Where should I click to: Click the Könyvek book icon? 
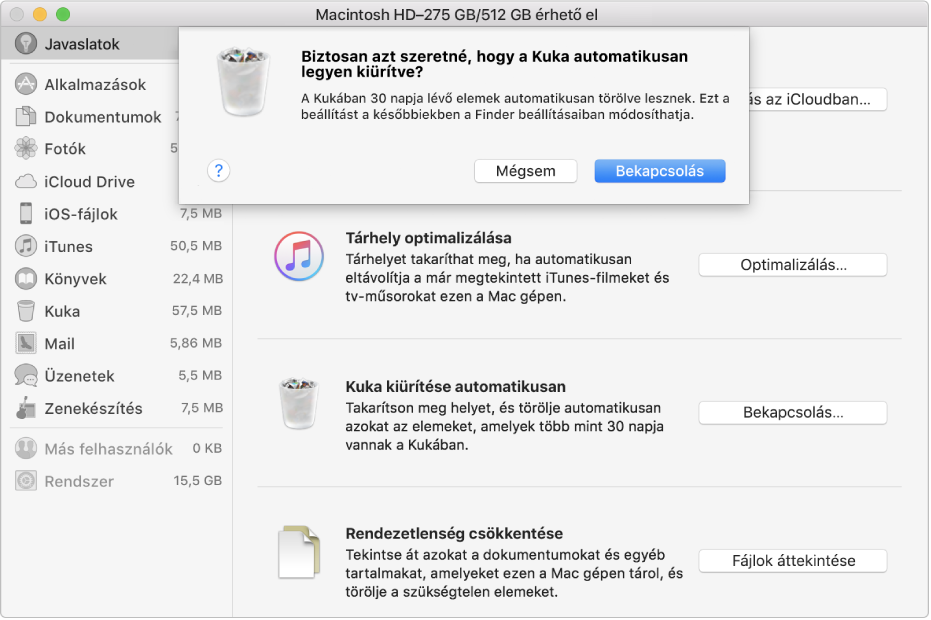click(x=26, y=279)
